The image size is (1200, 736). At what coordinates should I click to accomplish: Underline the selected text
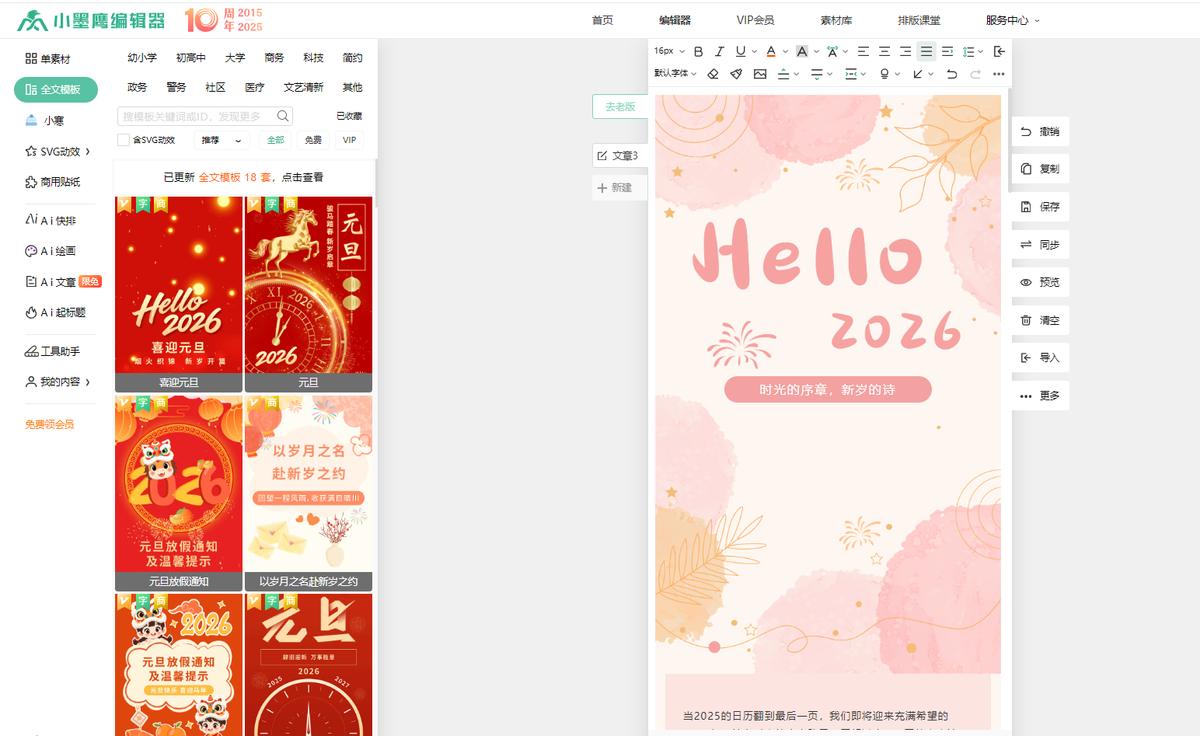(x=740, y=51)
